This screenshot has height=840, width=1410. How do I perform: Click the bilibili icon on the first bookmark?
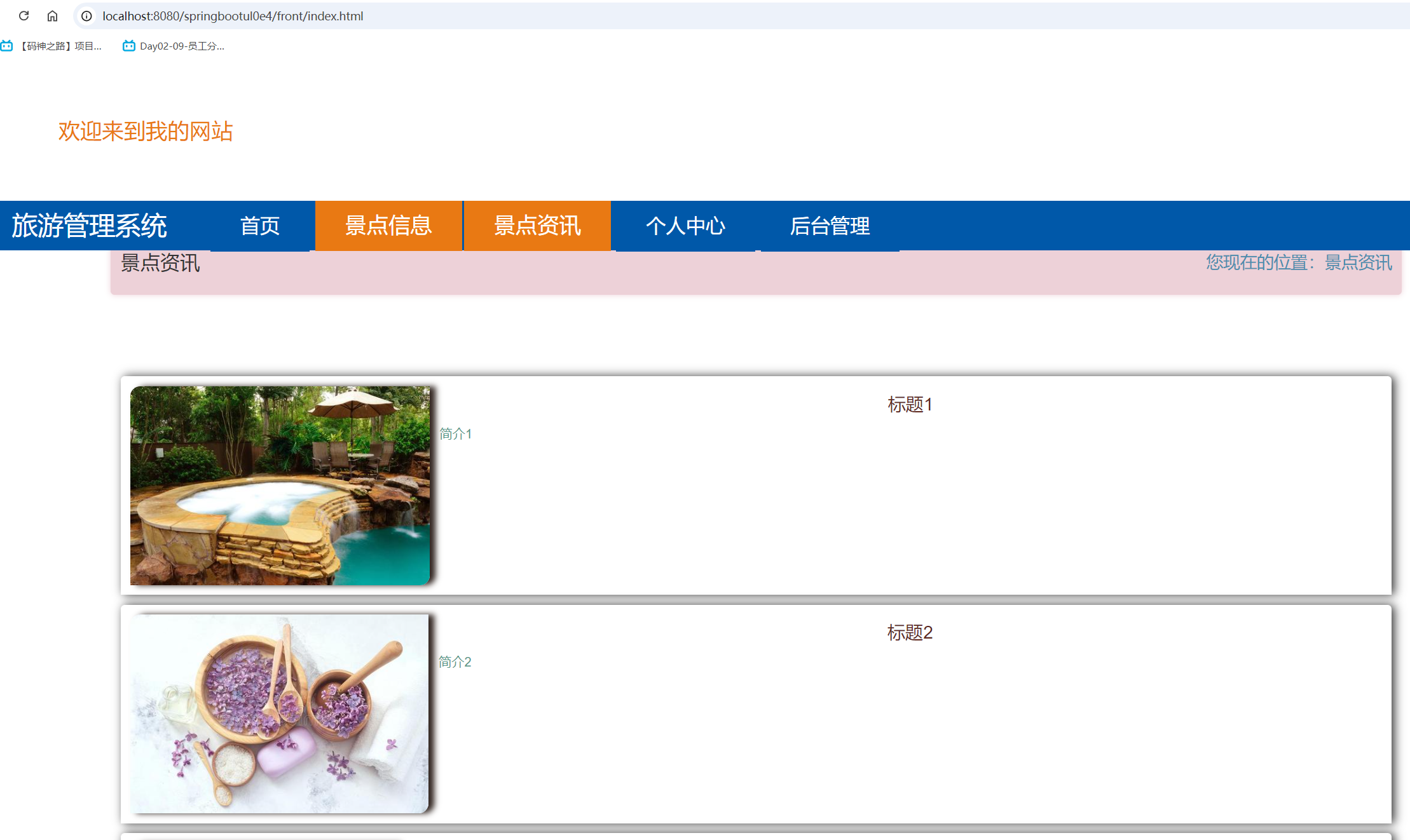pyautogui.click(x=7, y=45)
